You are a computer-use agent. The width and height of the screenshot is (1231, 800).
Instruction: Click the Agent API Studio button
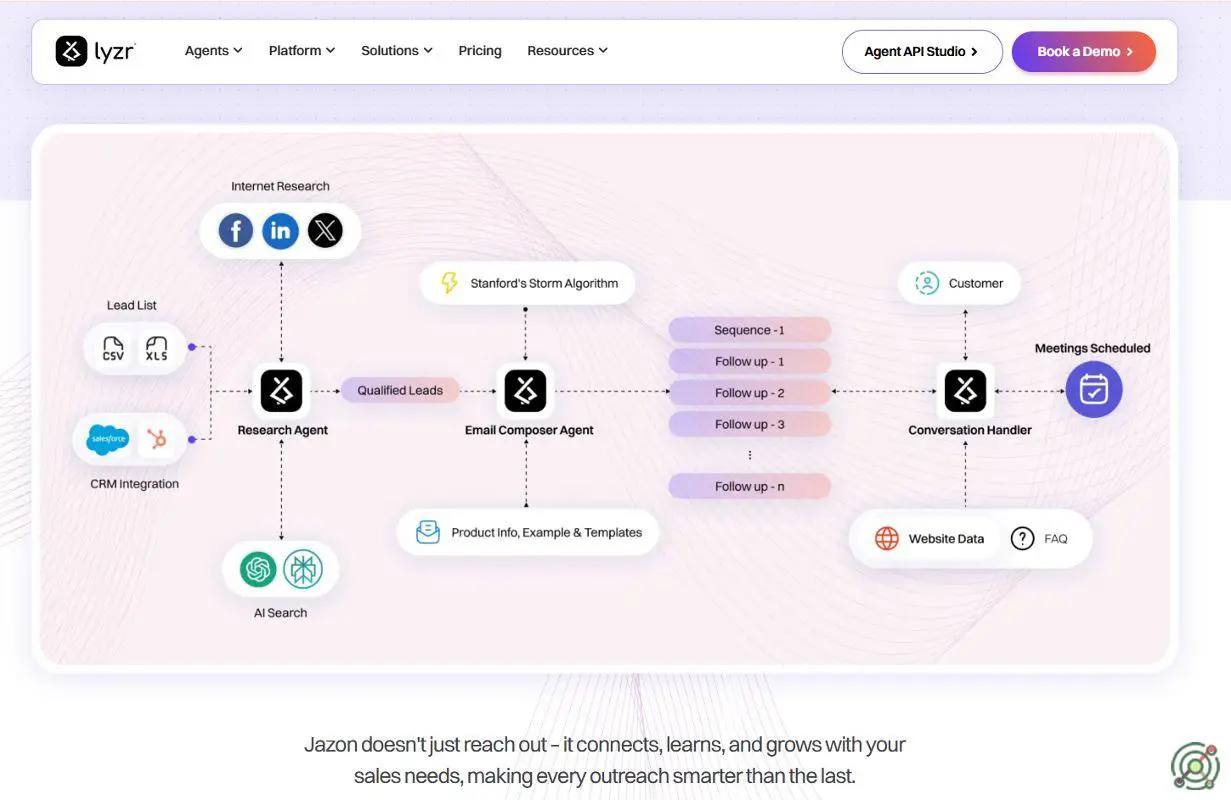click(x=921, y=52)
